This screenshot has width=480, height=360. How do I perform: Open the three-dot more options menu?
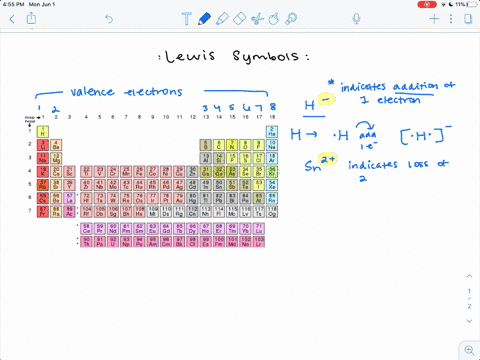pyautogui.click(x=451, y=19)
